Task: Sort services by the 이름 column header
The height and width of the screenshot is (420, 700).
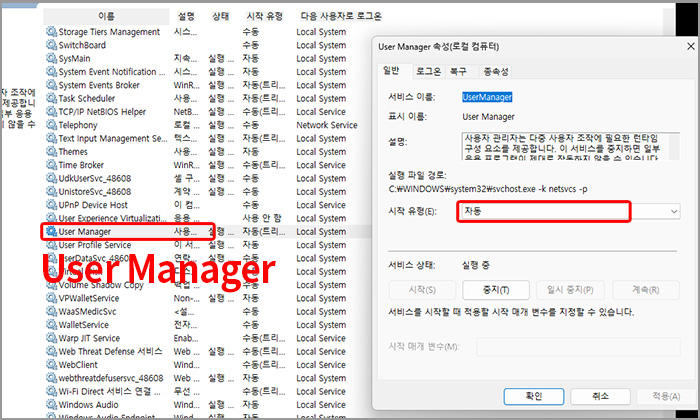Action: point(106,17)
